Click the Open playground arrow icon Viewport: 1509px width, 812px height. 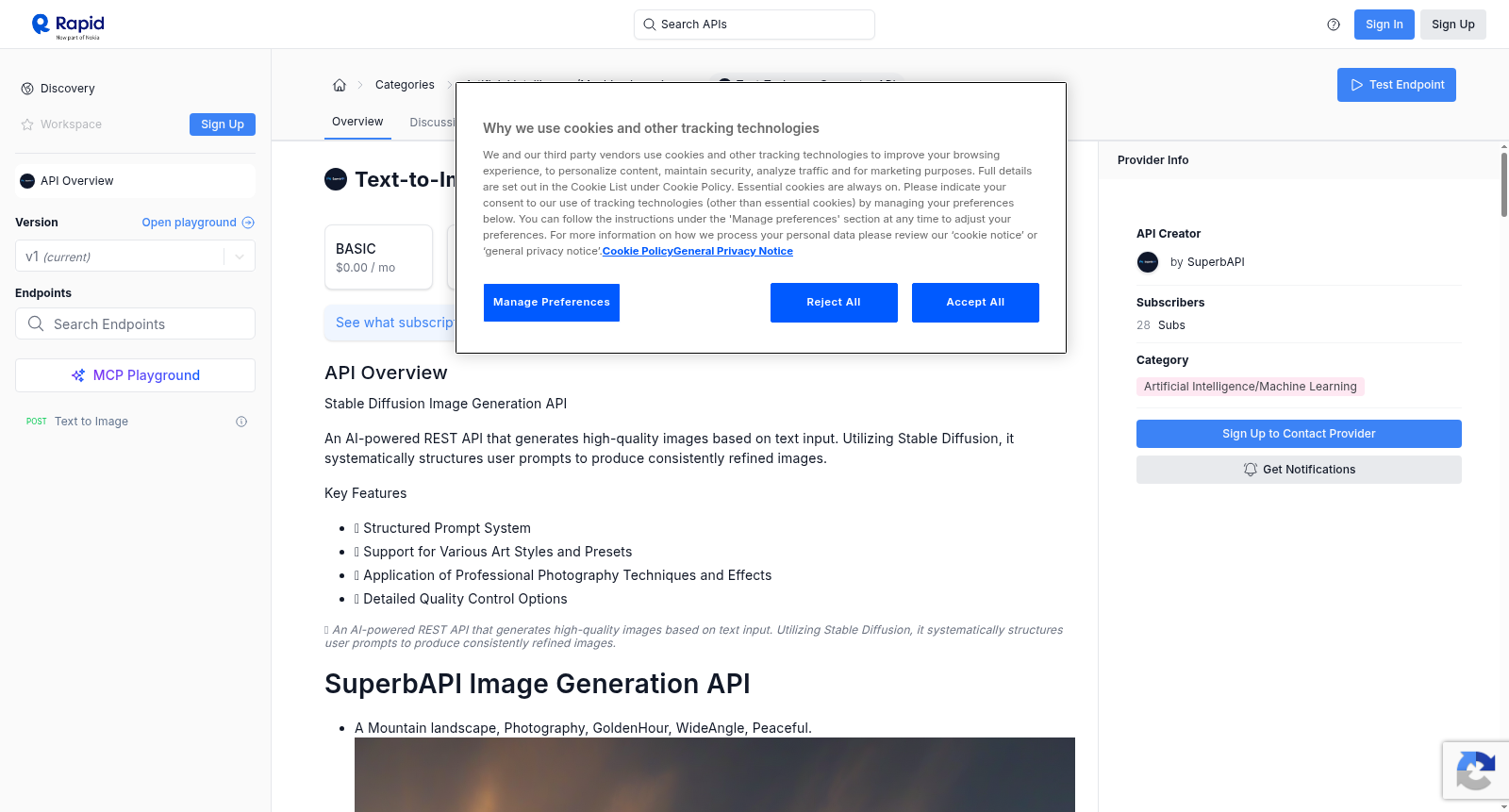(x=248, y=223)
